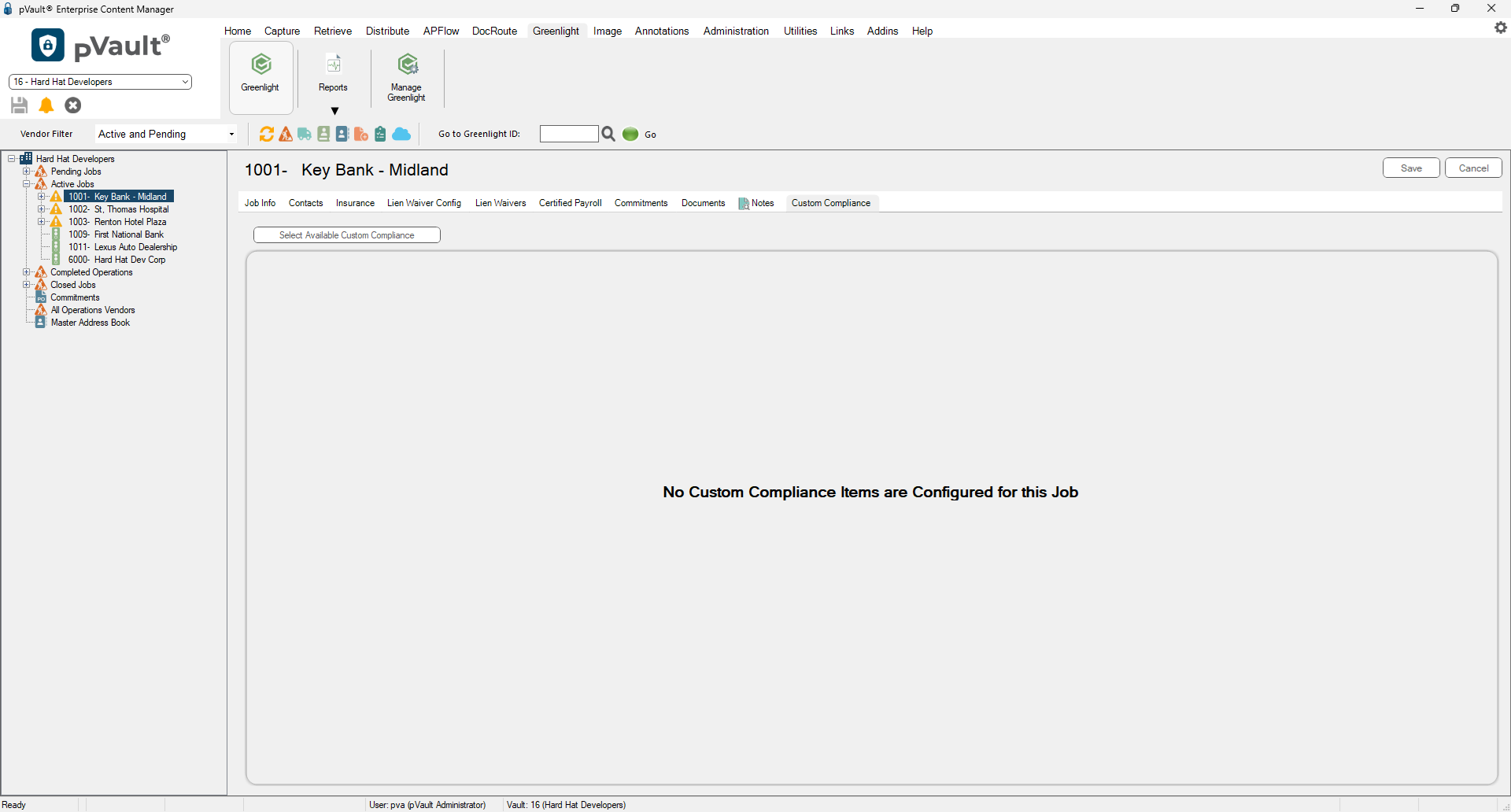
Task: Open the APFlow menu
Action: 441,31
